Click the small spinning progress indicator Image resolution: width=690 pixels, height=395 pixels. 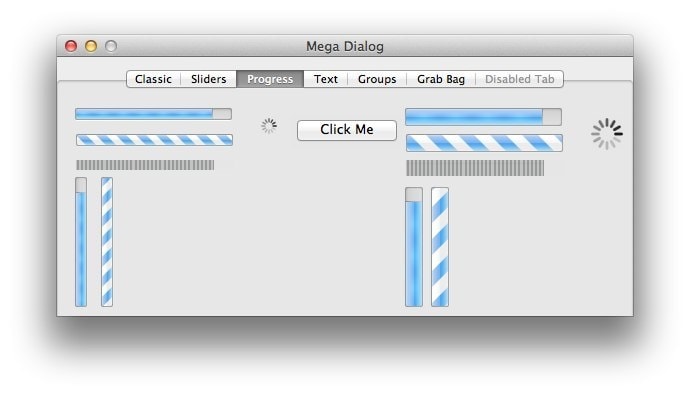click(x=269, y=126)
